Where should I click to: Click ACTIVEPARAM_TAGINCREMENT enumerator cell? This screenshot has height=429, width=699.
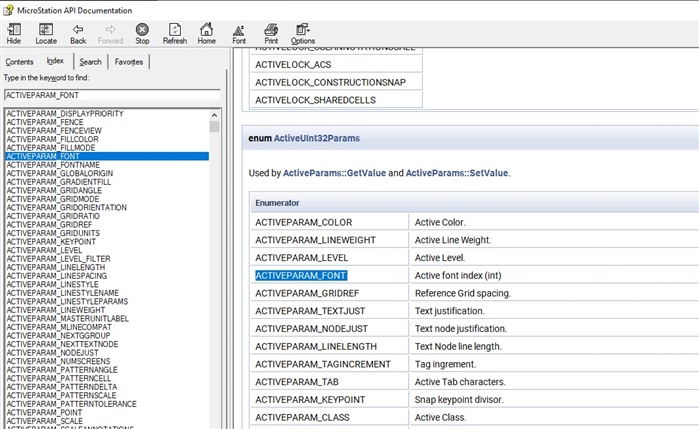click(329, 364)
